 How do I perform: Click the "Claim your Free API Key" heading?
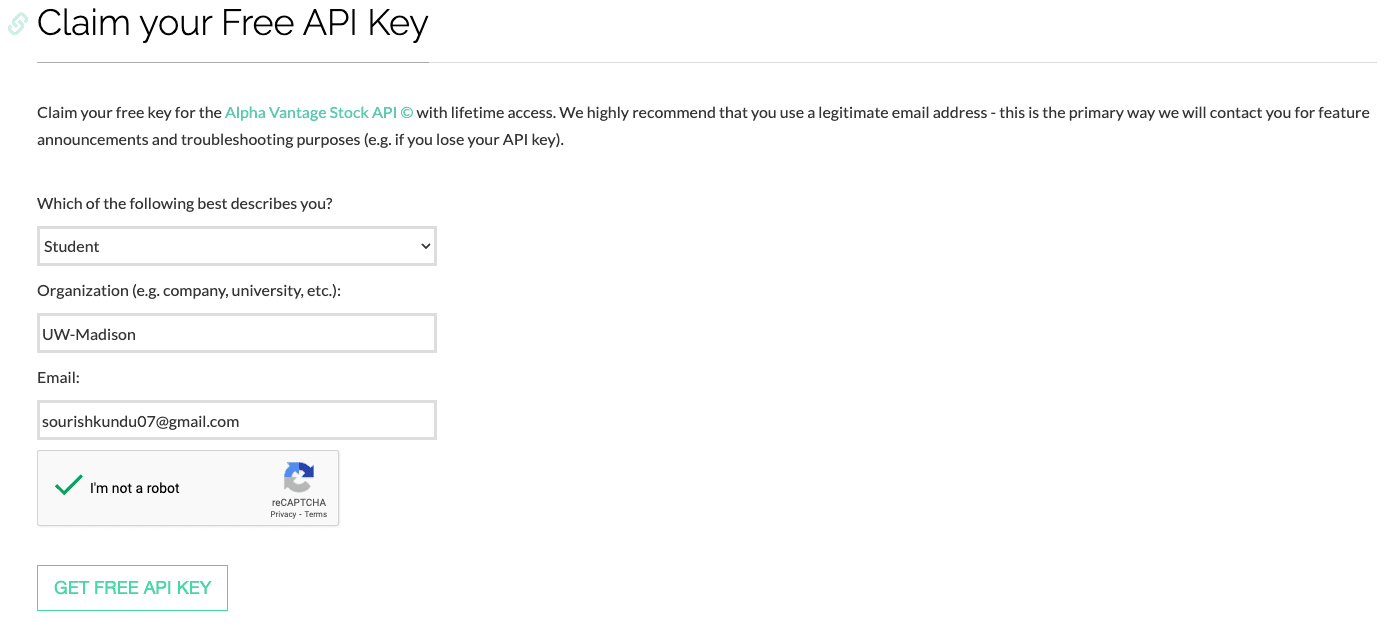point(232,23)
